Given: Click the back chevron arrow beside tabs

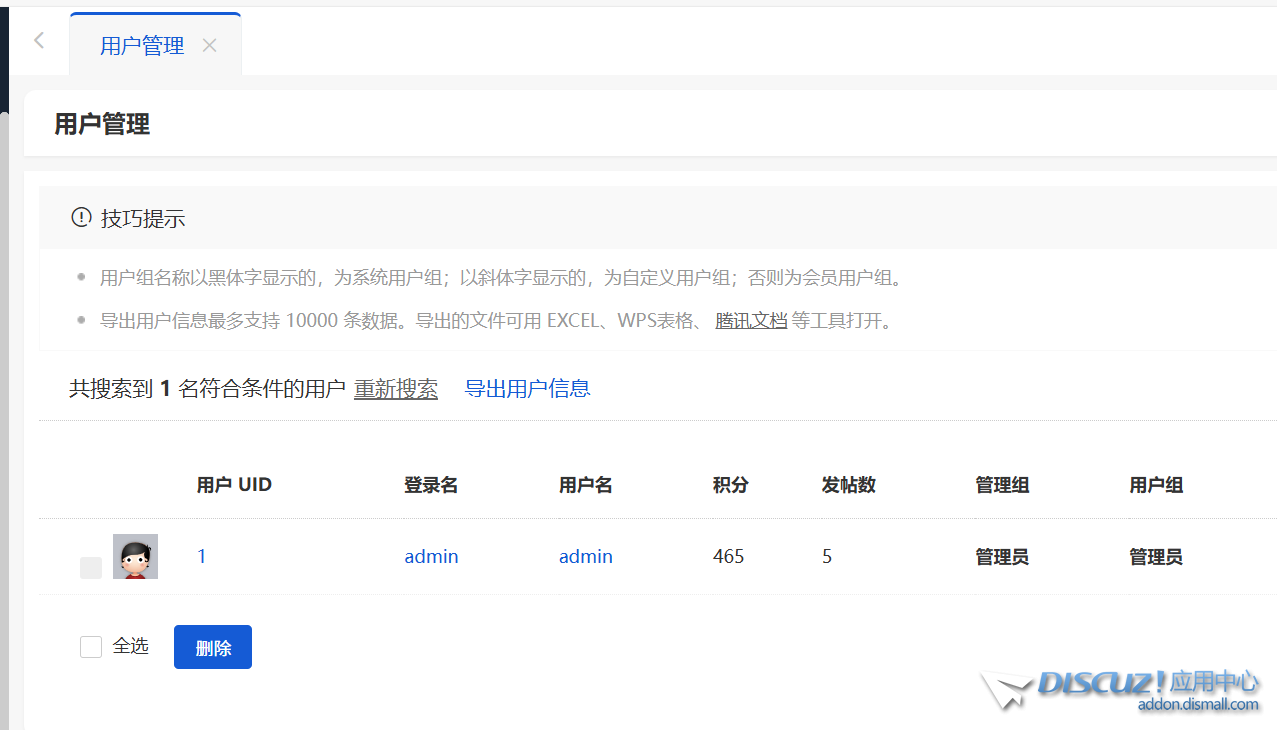Looking at the screenshot, I should (x=39, y=41).
